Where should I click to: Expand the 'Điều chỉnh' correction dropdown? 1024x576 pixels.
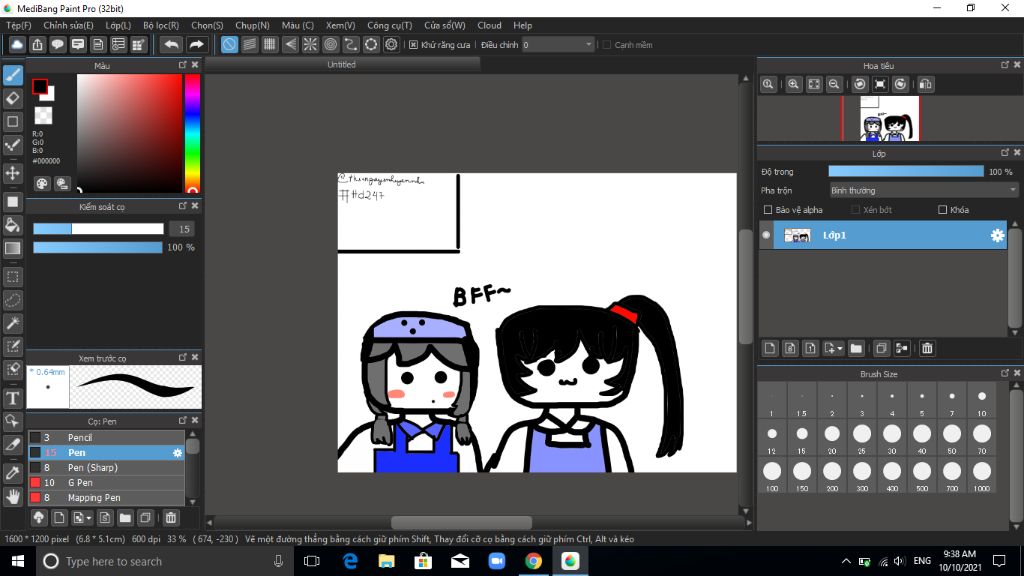(x=588, y=45)
